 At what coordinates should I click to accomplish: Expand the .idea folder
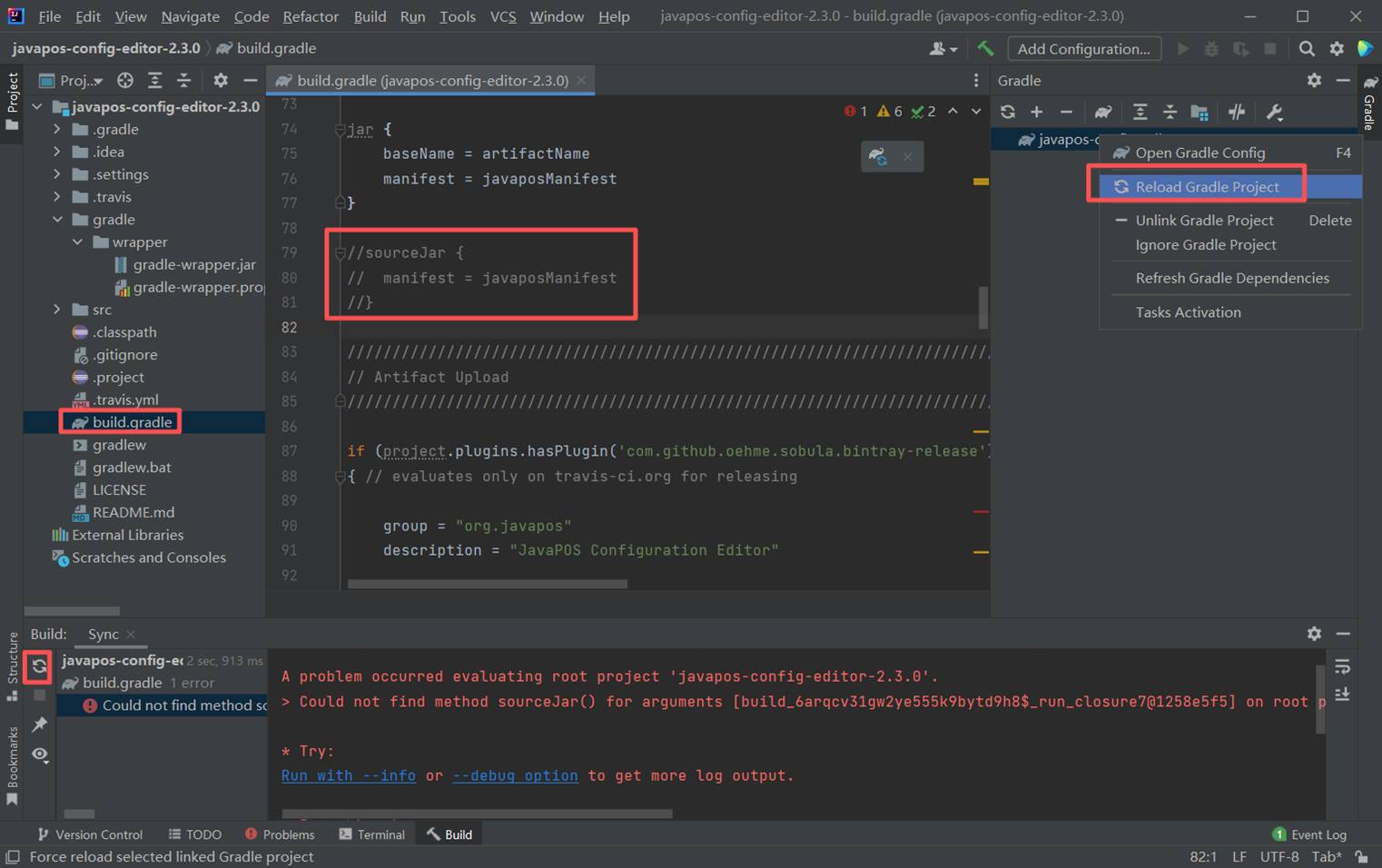pos(57,152)
